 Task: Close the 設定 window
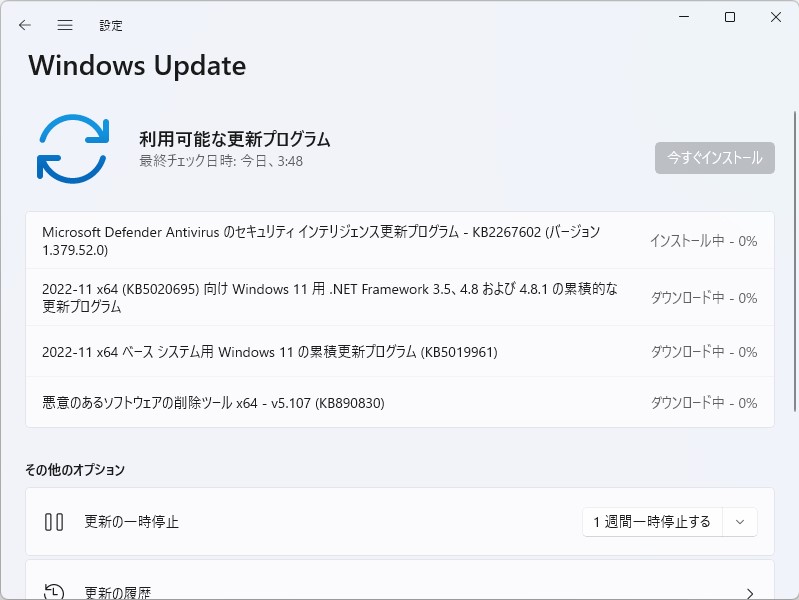(776, 17)
